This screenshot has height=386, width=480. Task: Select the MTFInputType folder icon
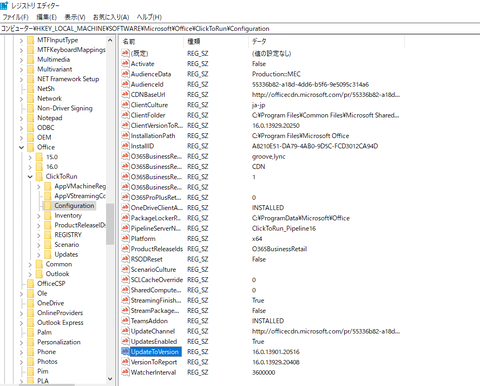[x=31, y=40]
